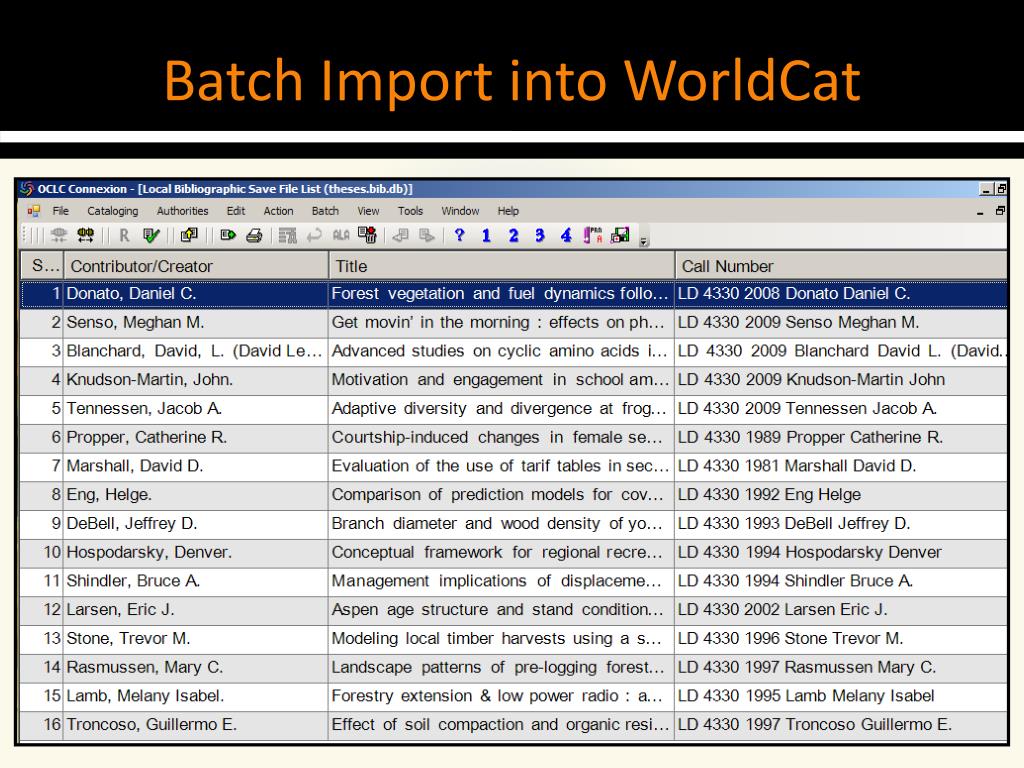Open the File menu
Viewport: 1024px width, 768px height.
(61, 211)
